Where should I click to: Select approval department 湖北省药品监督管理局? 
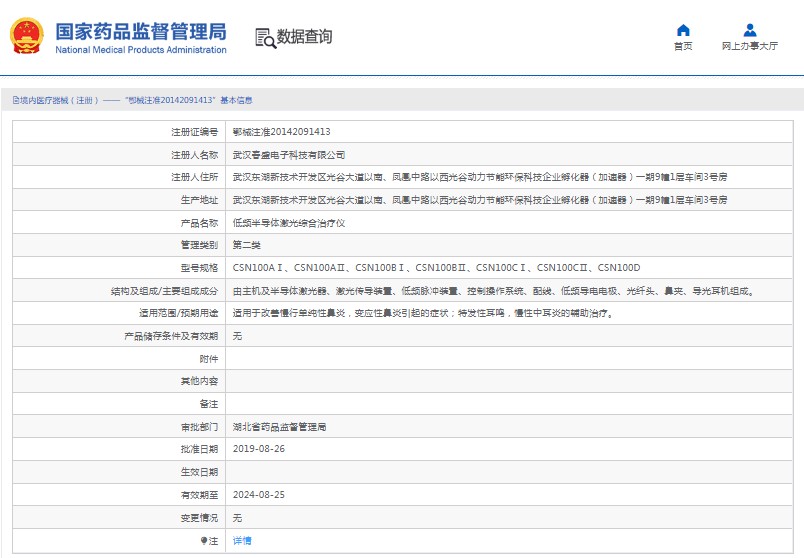click(279, 427)
